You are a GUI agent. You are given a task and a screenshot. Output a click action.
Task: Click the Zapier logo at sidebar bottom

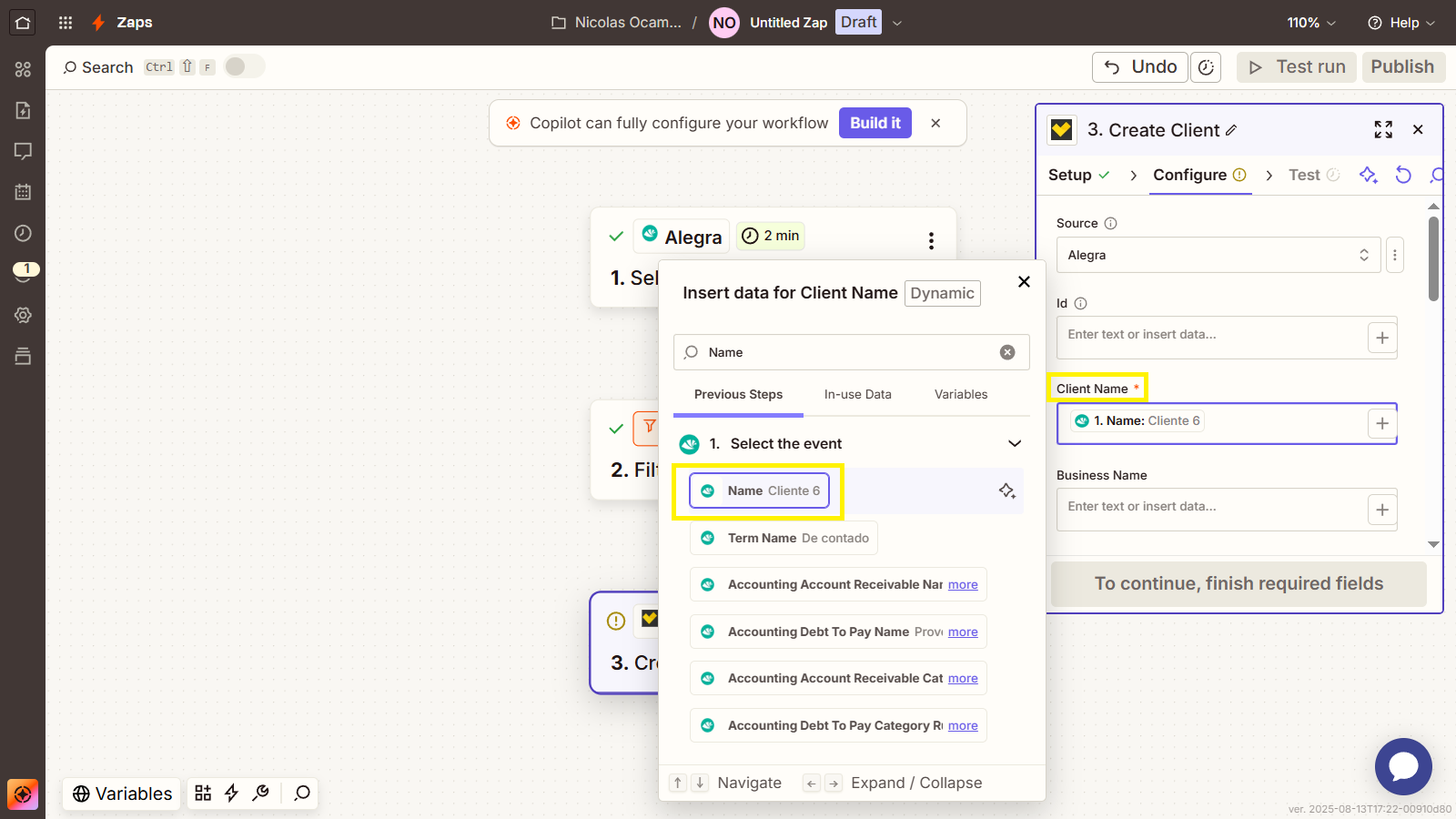point(23,794)
